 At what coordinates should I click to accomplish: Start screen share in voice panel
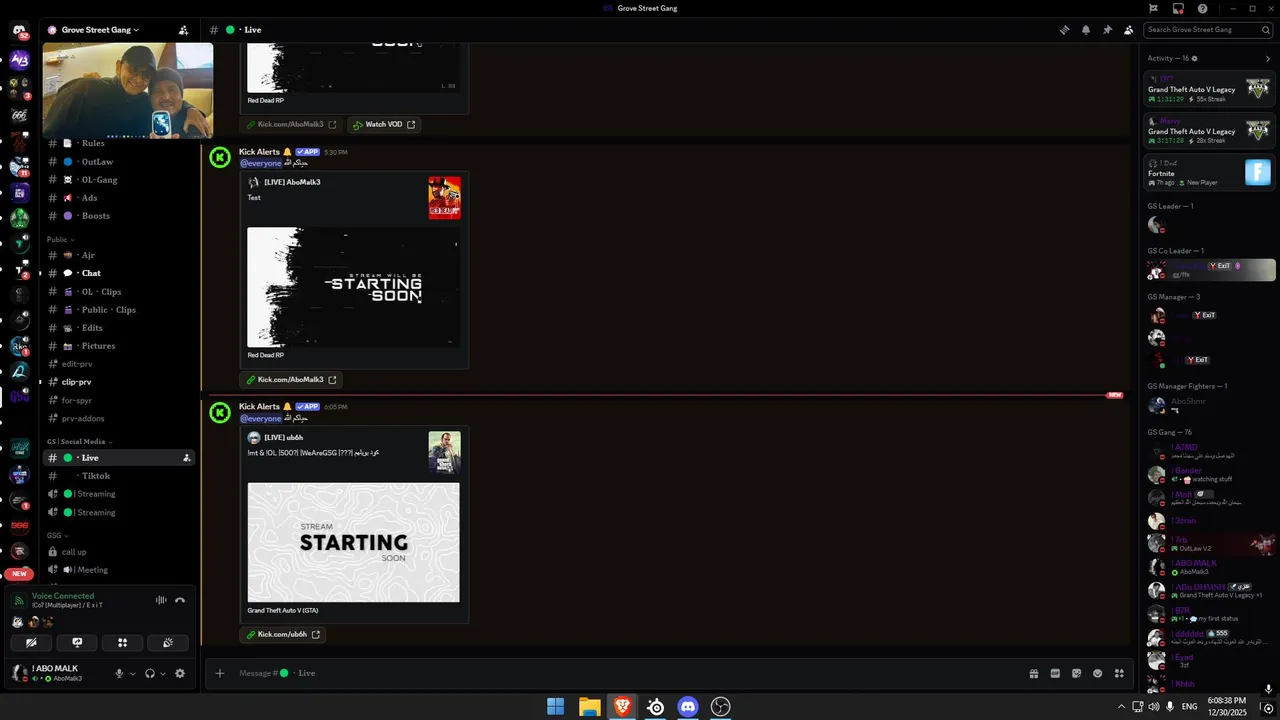[77, 643]
